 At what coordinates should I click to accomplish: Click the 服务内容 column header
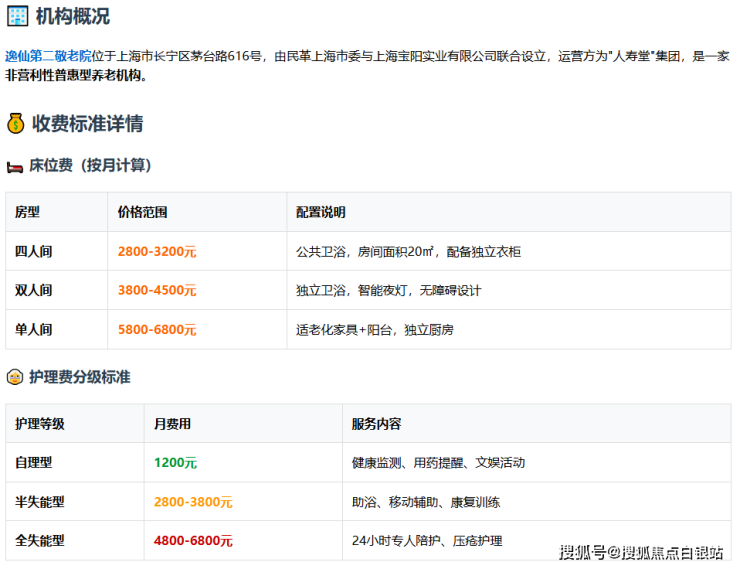point(376,424)
